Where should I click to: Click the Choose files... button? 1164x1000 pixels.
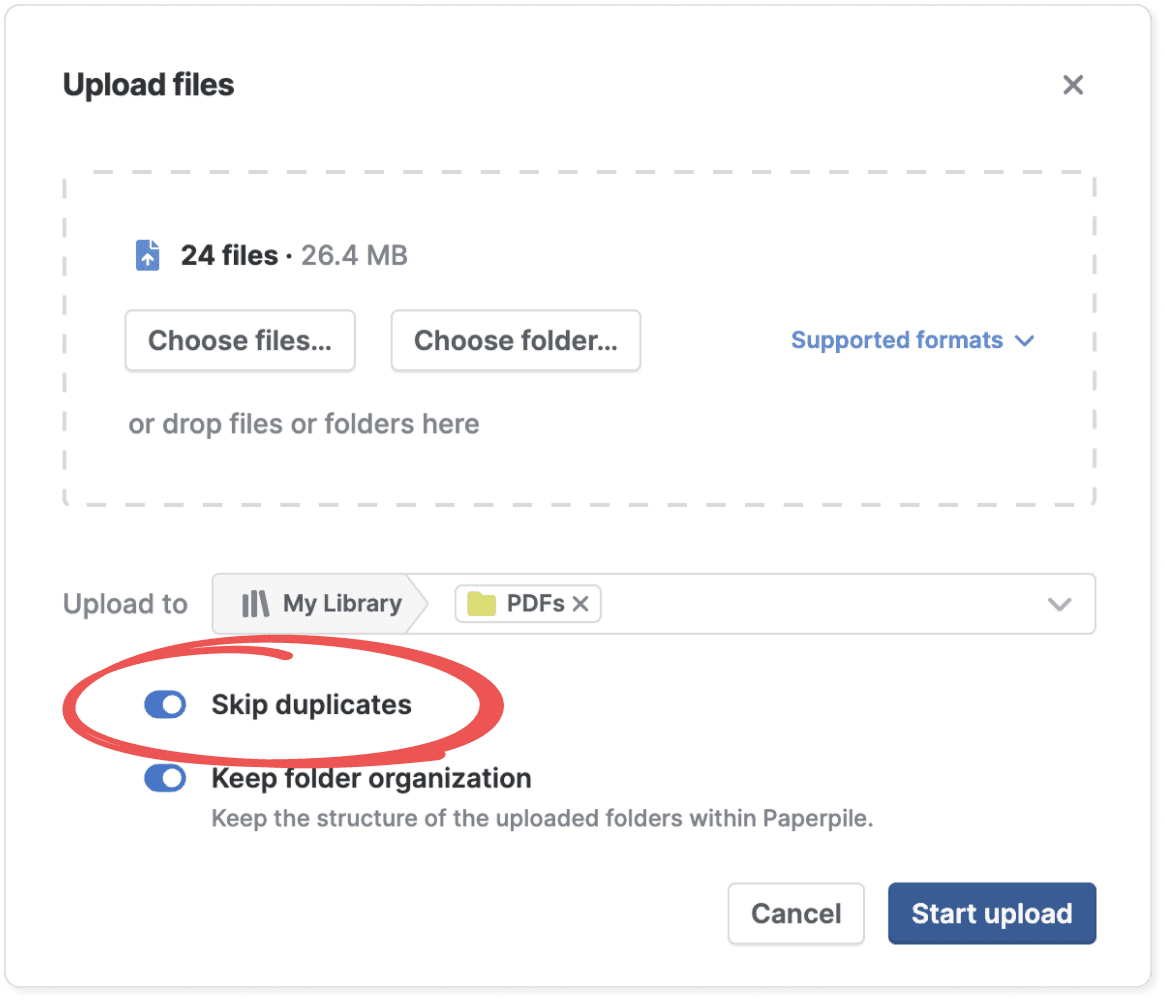pos(240,341)
